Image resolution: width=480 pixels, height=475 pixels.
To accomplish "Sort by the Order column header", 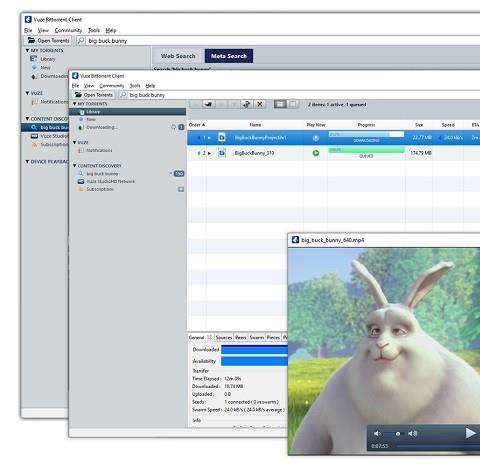I will click(x=197, y=125).
